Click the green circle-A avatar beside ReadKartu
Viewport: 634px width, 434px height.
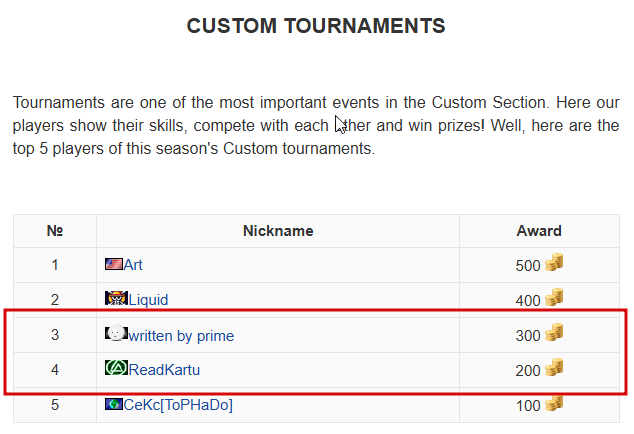(x=116, y=368)
